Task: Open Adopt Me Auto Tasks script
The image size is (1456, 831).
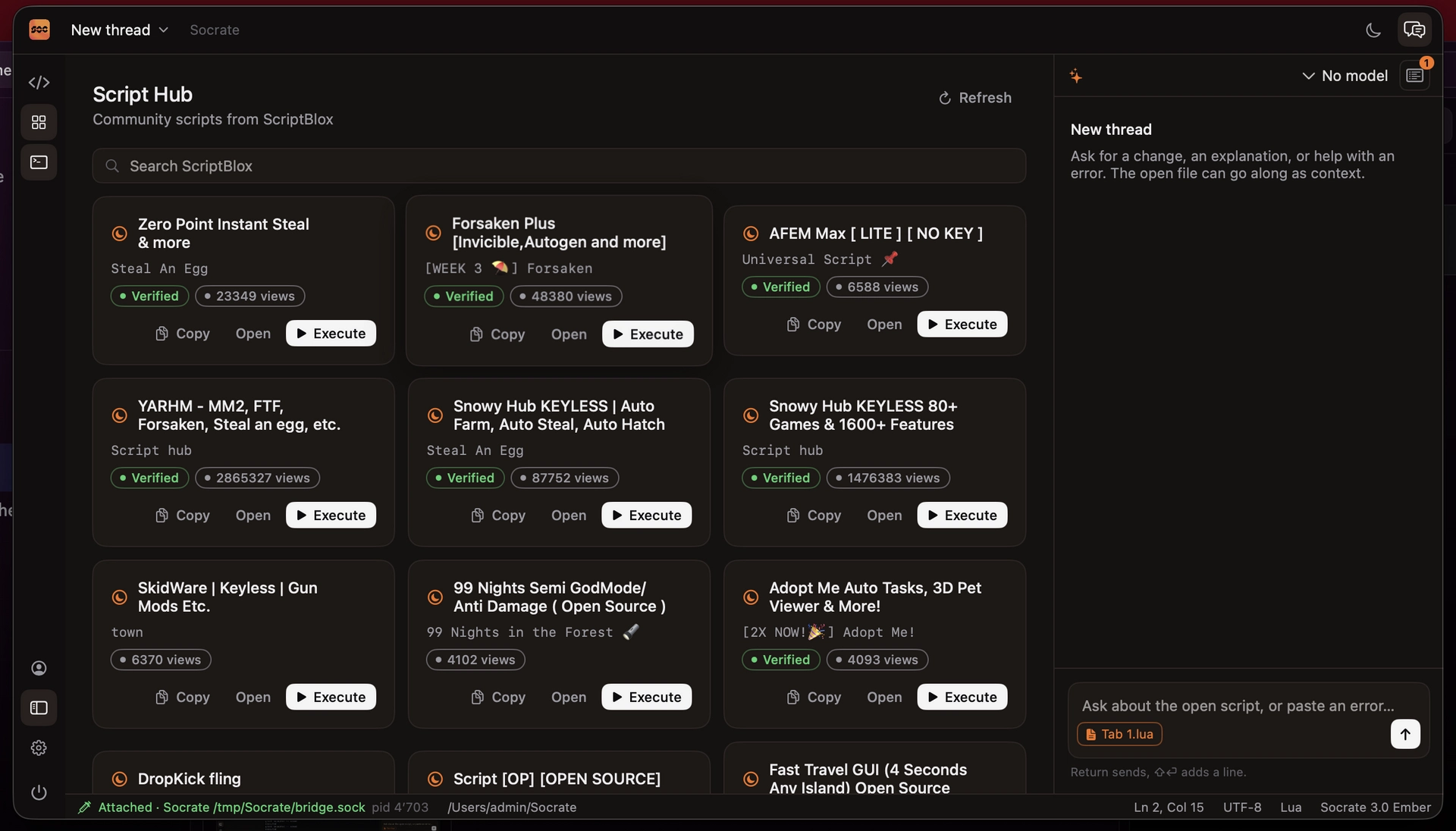Action: click(x=884, y=698)
